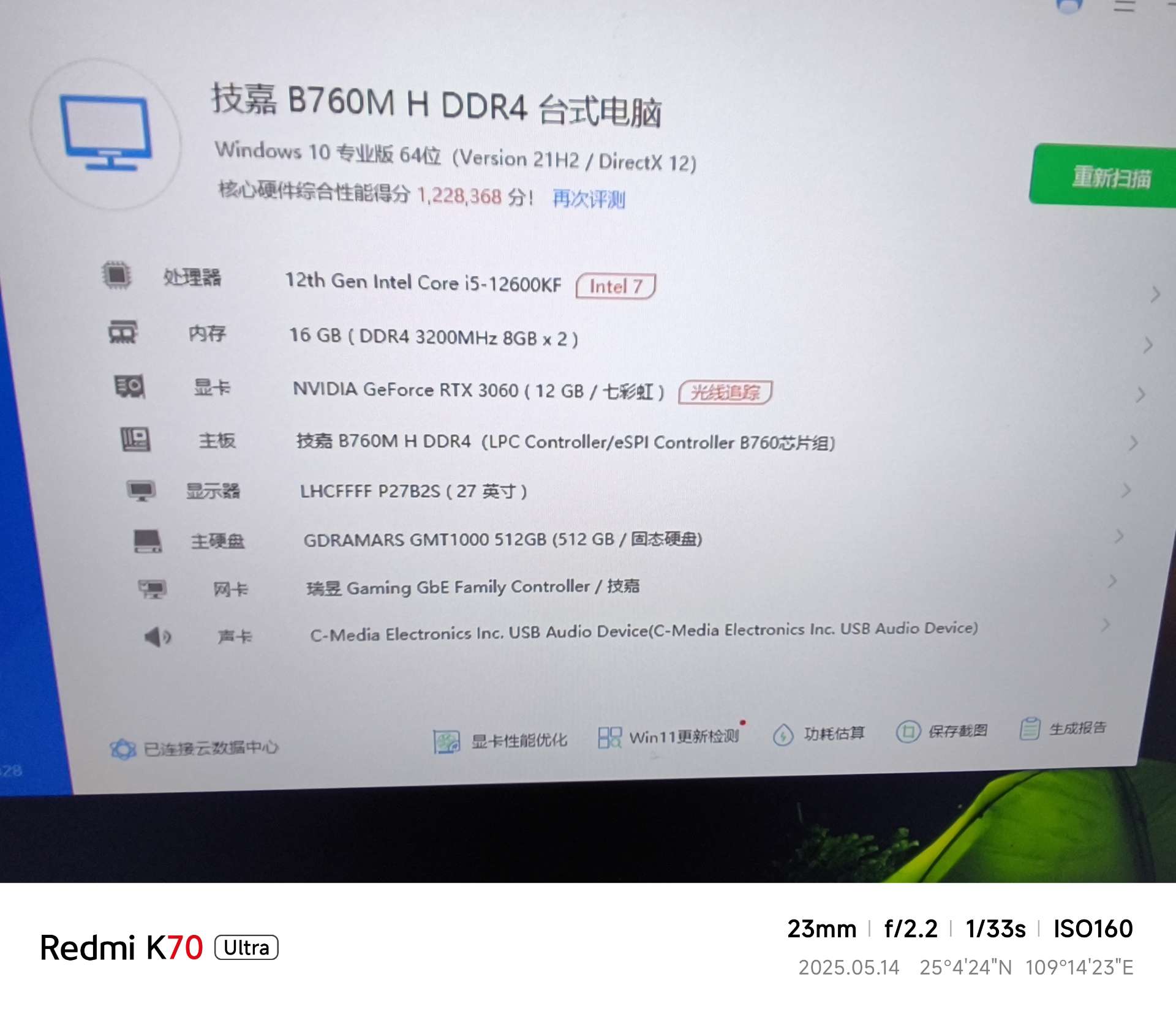Expand motherboard row chevron

pos(1133,443)
